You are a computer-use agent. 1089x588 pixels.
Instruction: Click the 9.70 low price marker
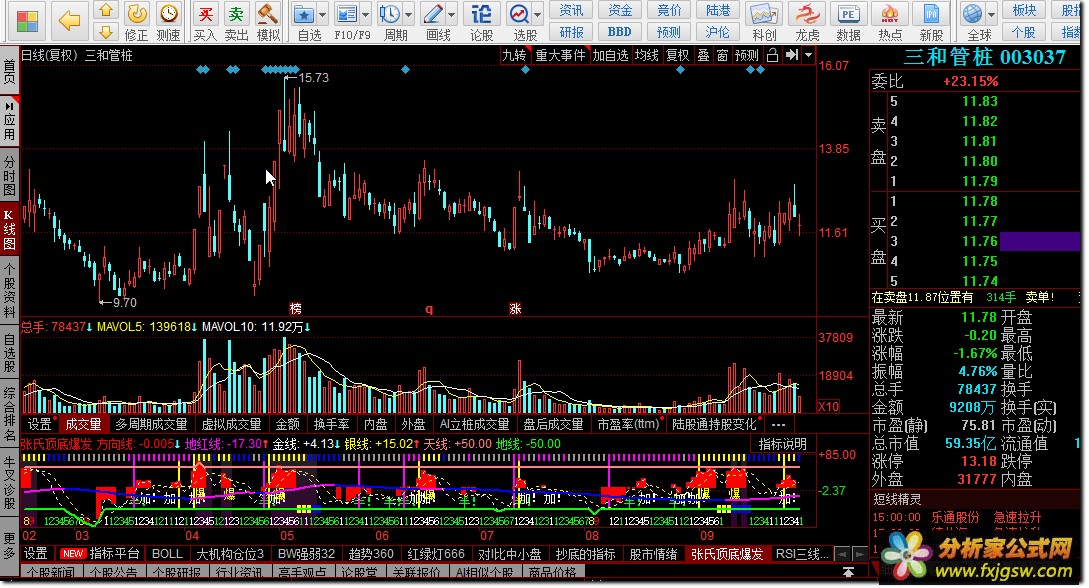coord(124,303)
